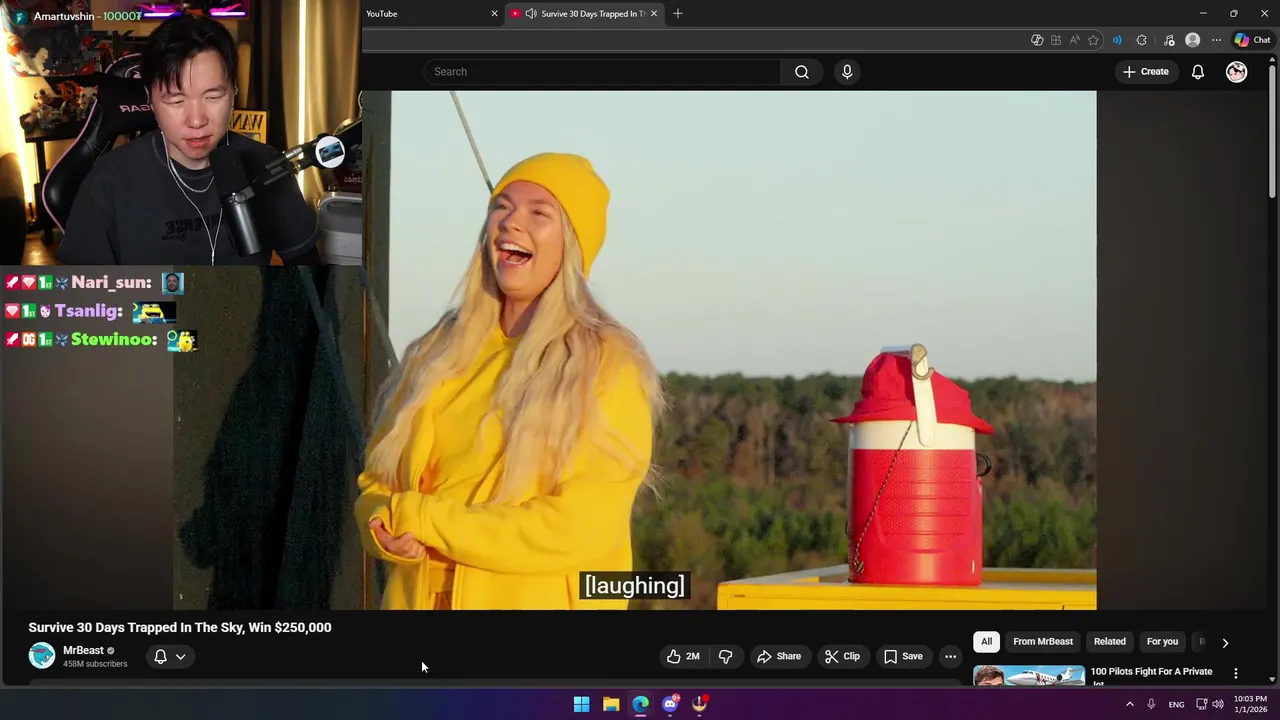Open the Windows Start menu
The image size is (1280, 720).
coord(581,704)
